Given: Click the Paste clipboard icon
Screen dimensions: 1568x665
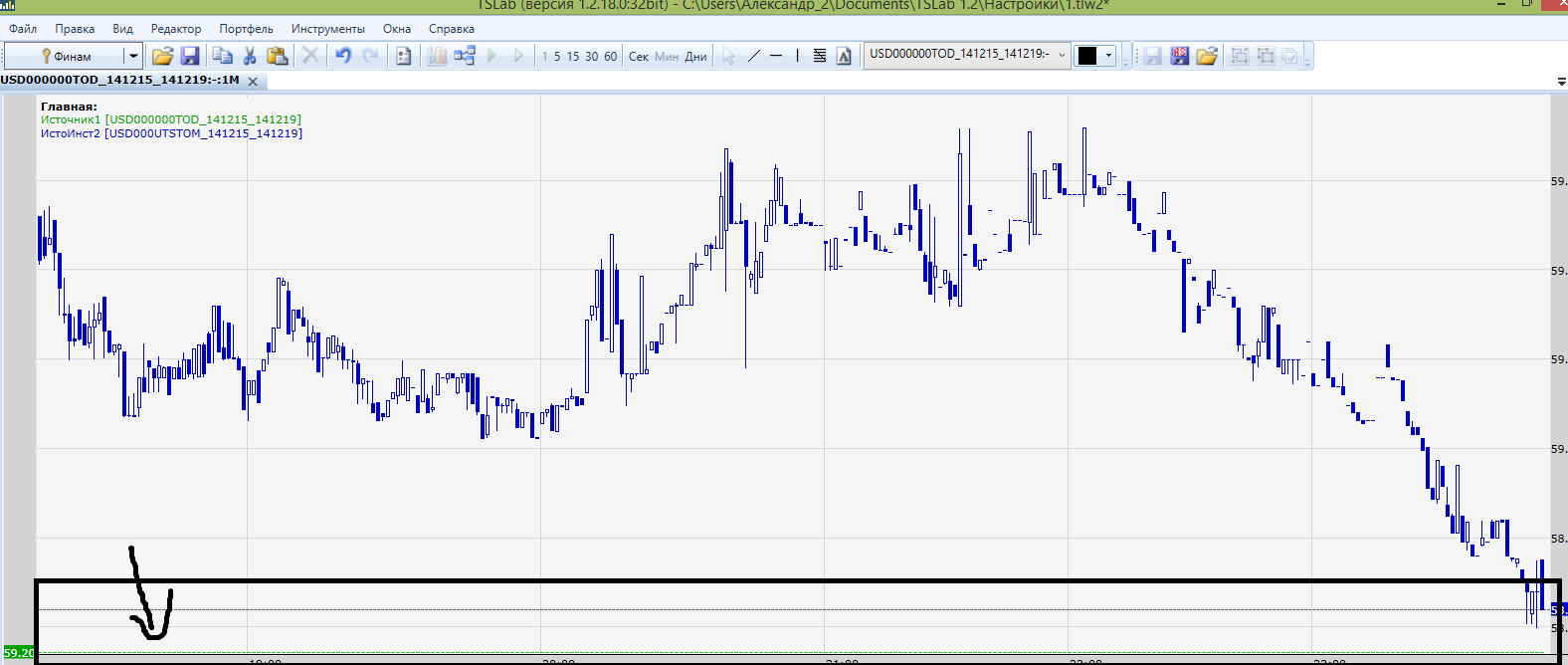Looking at the screenshot, I should (x=278, y=56).
